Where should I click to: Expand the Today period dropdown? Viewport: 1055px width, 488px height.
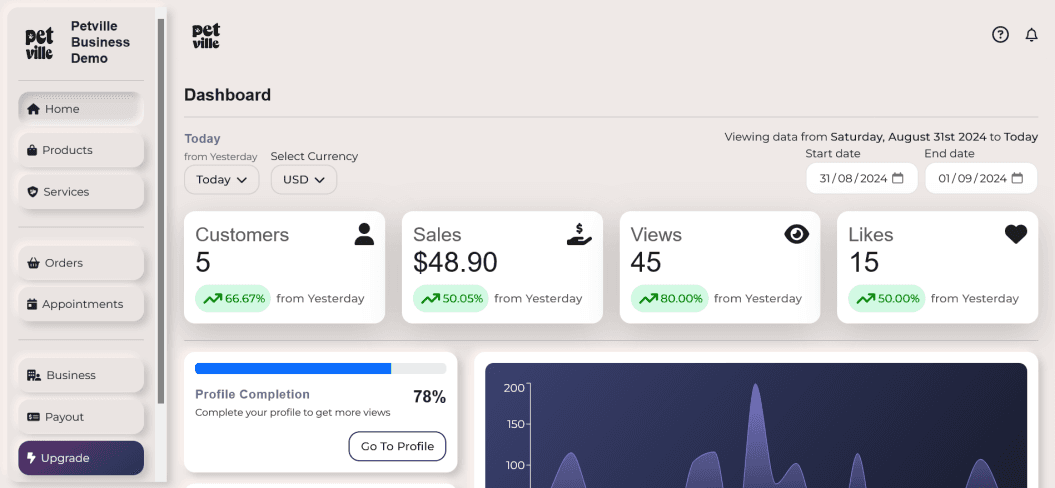221,180
